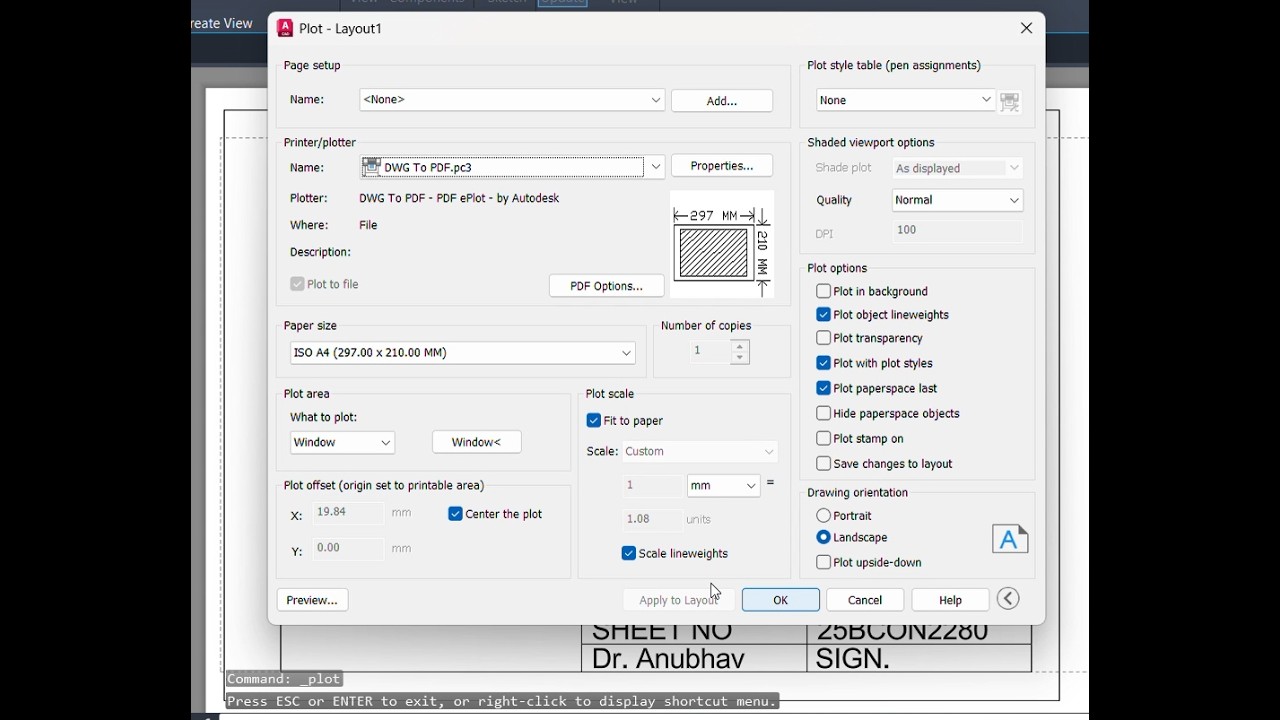Click Plot to file checkbox
1280x720 pixels.
[297, 284]
